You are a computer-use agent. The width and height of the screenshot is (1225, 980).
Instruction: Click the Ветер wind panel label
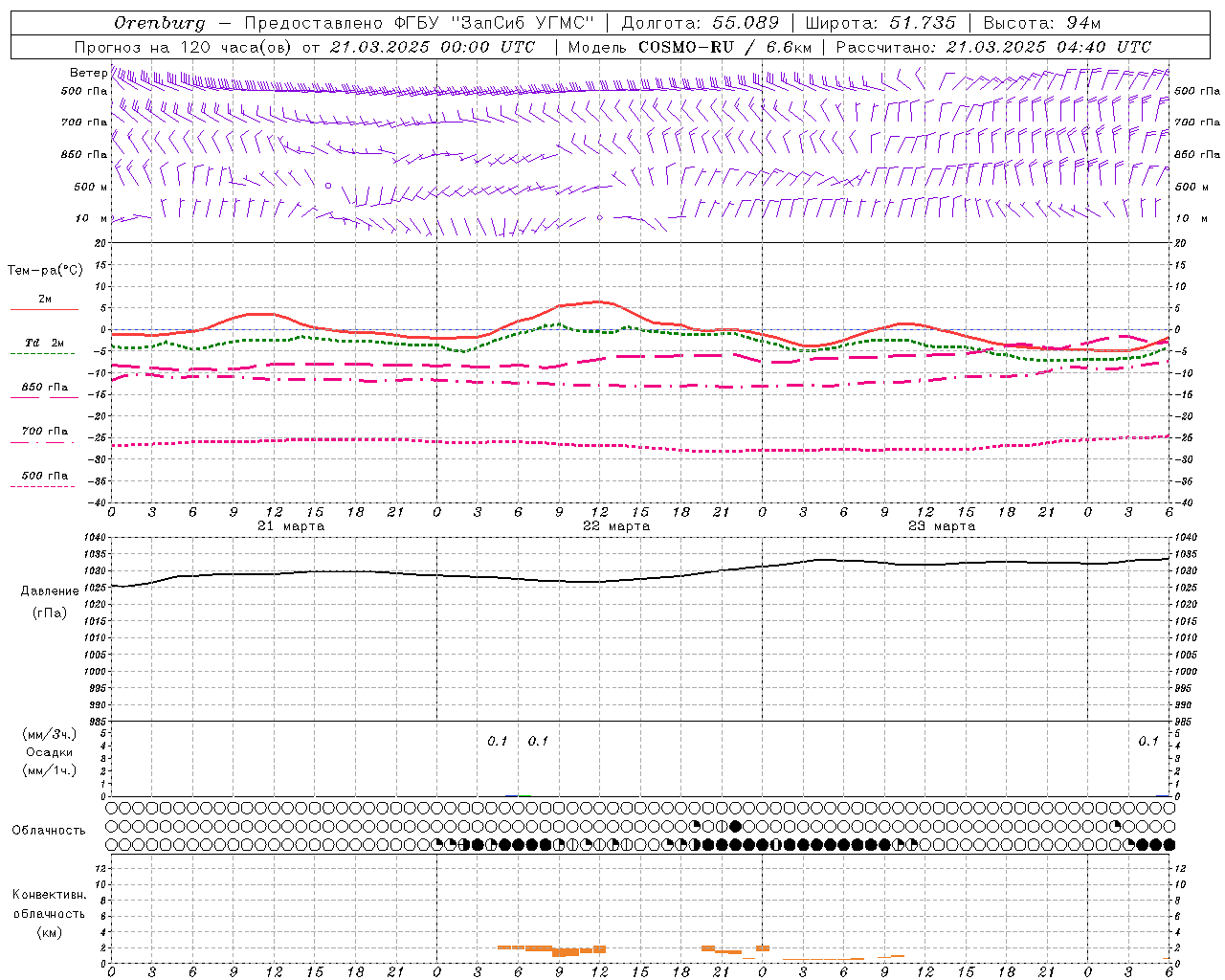88,73
